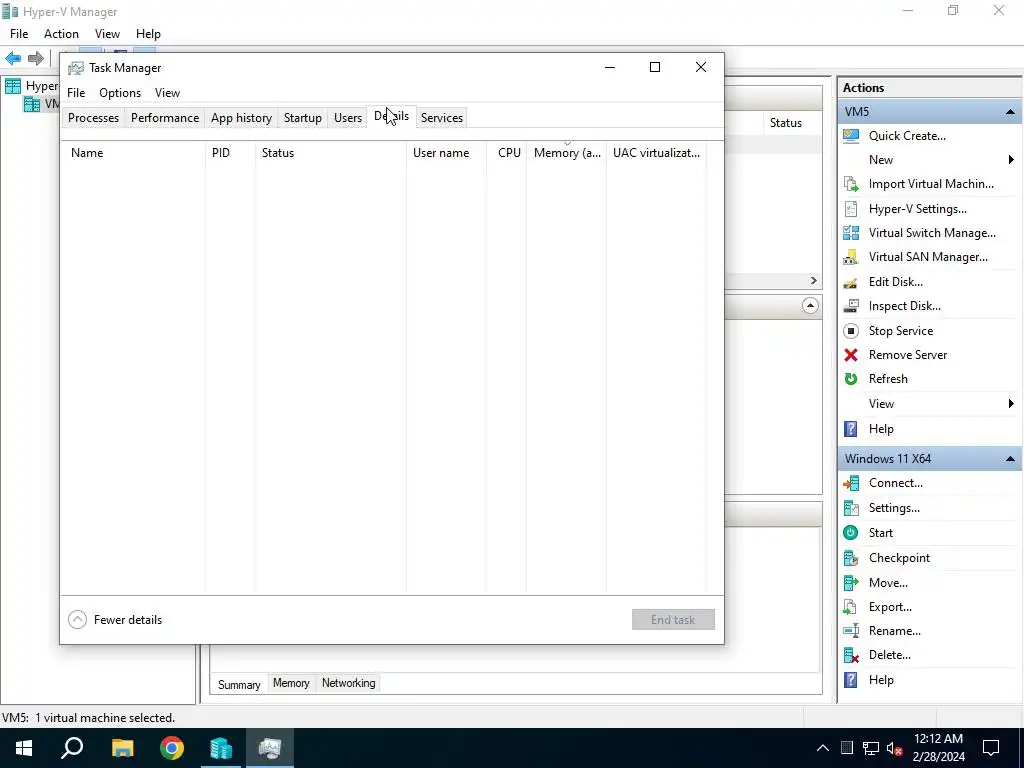The width and height of the screenshot is (1024, 768).
Task: Open Hyper-V Manager File menu
Action: tap(19, 34)
